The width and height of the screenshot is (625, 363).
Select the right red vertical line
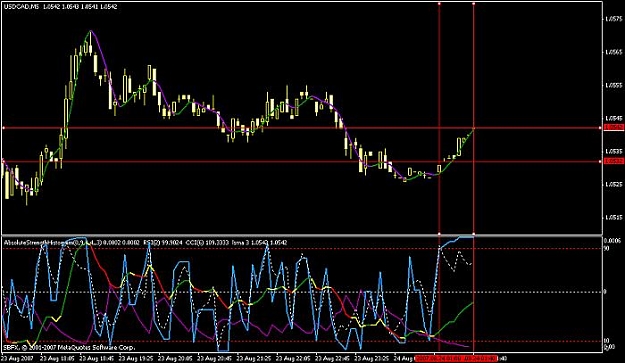(474, 118)
